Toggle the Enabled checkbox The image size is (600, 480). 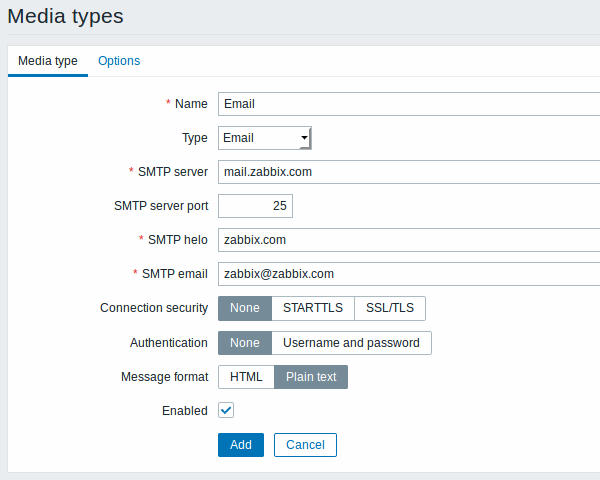point(226,410)
